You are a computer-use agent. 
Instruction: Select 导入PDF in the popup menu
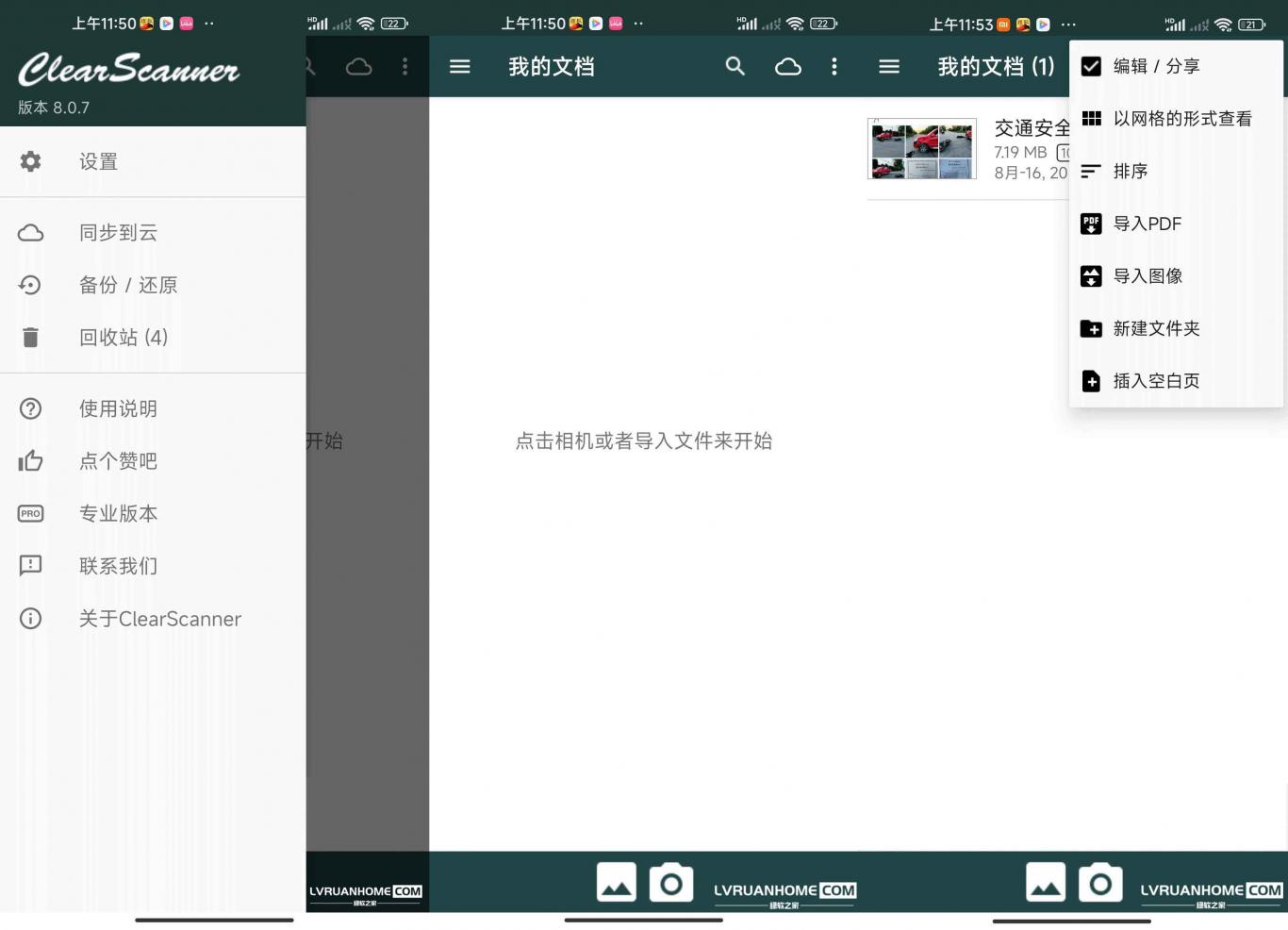[x=1147, y=224]
